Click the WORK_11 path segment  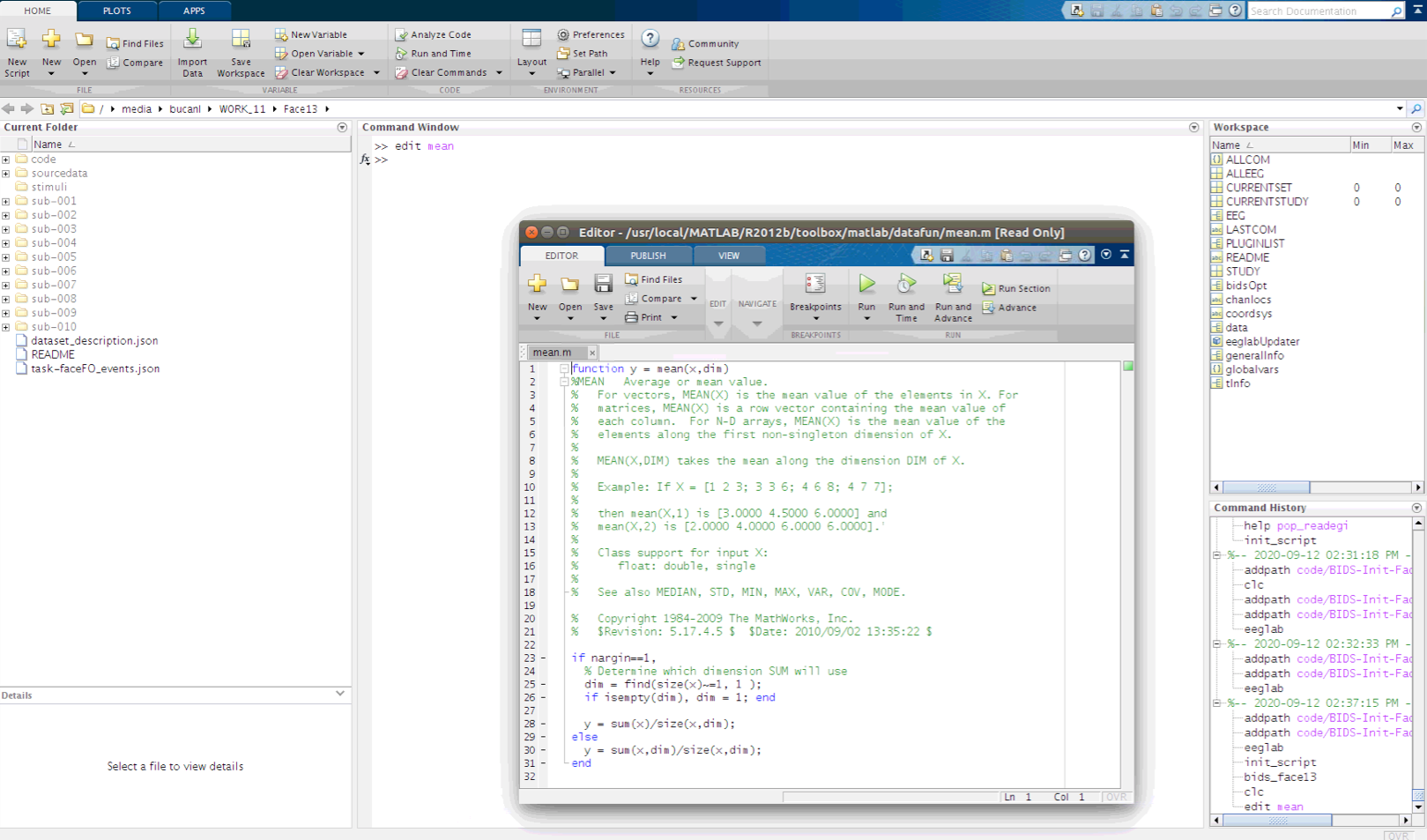point(242,109)
